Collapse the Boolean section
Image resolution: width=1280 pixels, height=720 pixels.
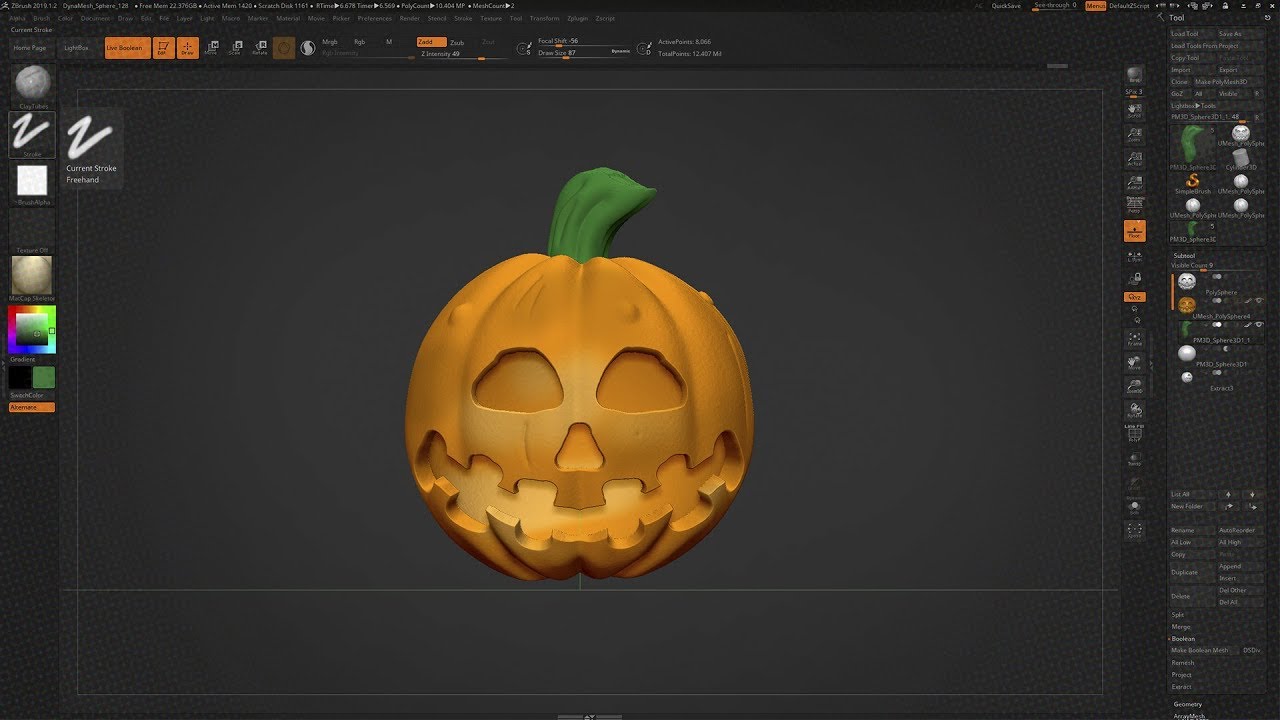[x=1184, y=639]
